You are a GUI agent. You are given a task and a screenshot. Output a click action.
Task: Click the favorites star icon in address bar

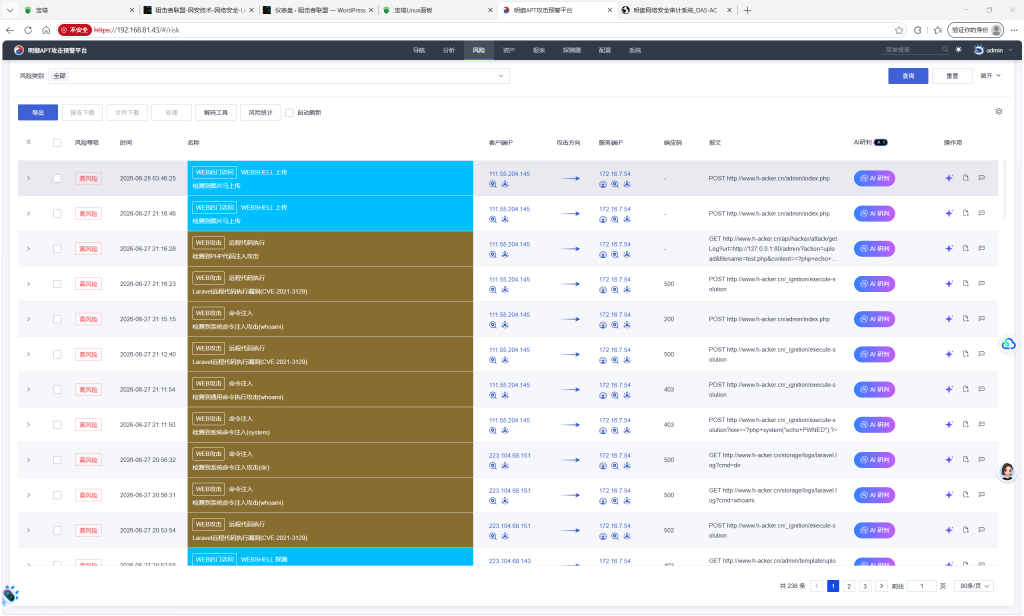tap(899, 30)
